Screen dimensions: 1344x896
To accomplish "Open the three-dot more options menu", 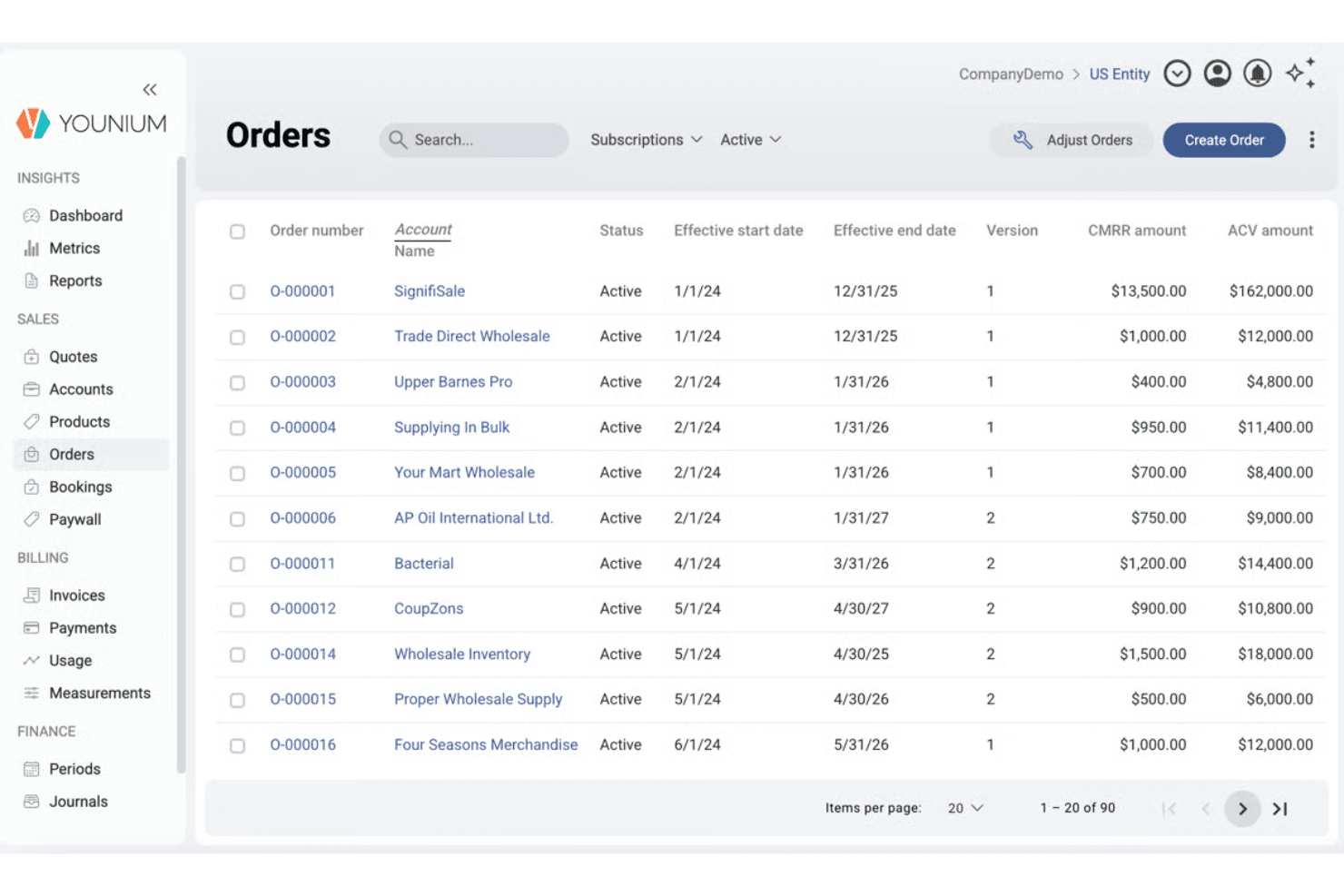I will tap(1311, 140).
